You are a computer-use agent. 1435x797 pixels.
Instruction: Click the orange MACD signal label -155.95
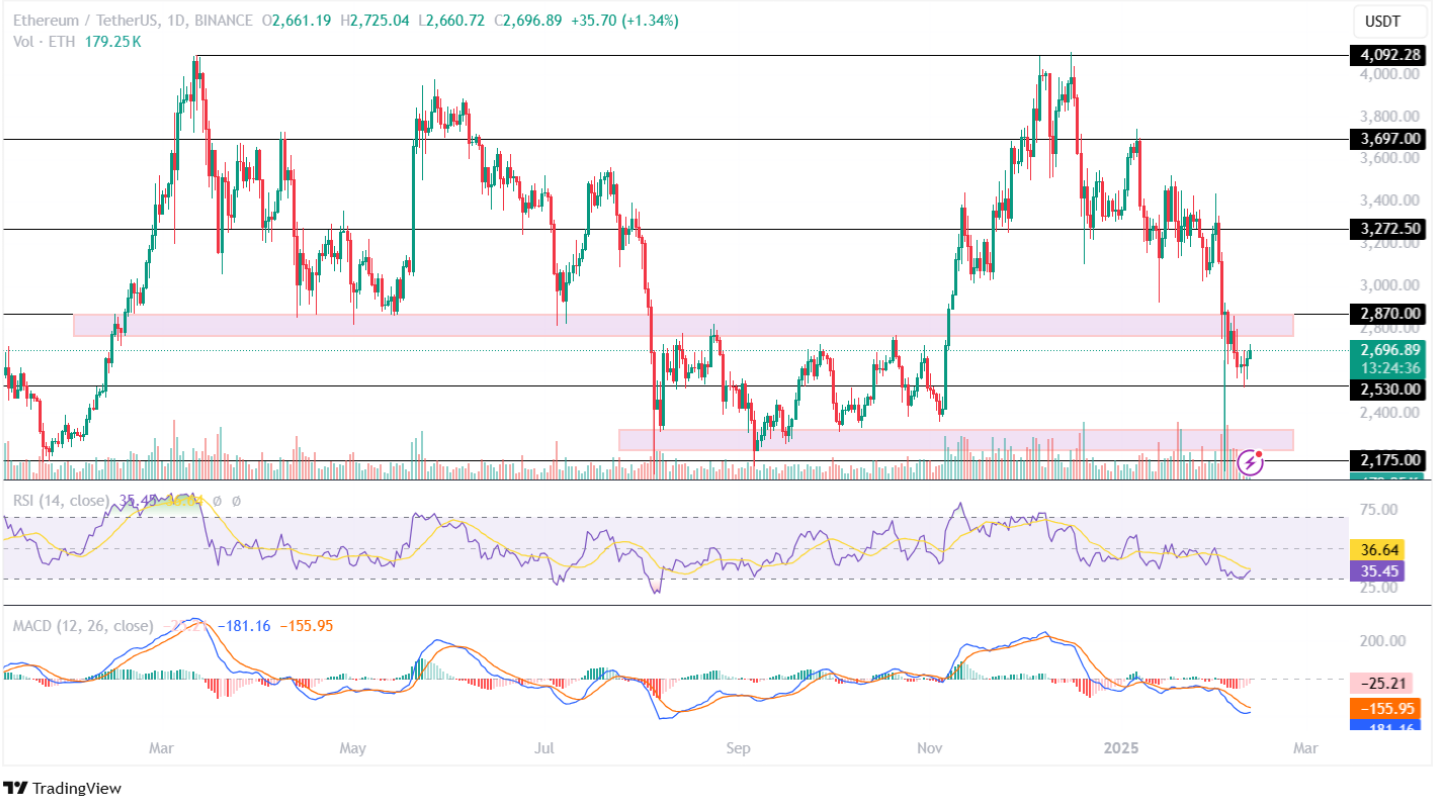pyautogui.click(x=1384, y=707)
